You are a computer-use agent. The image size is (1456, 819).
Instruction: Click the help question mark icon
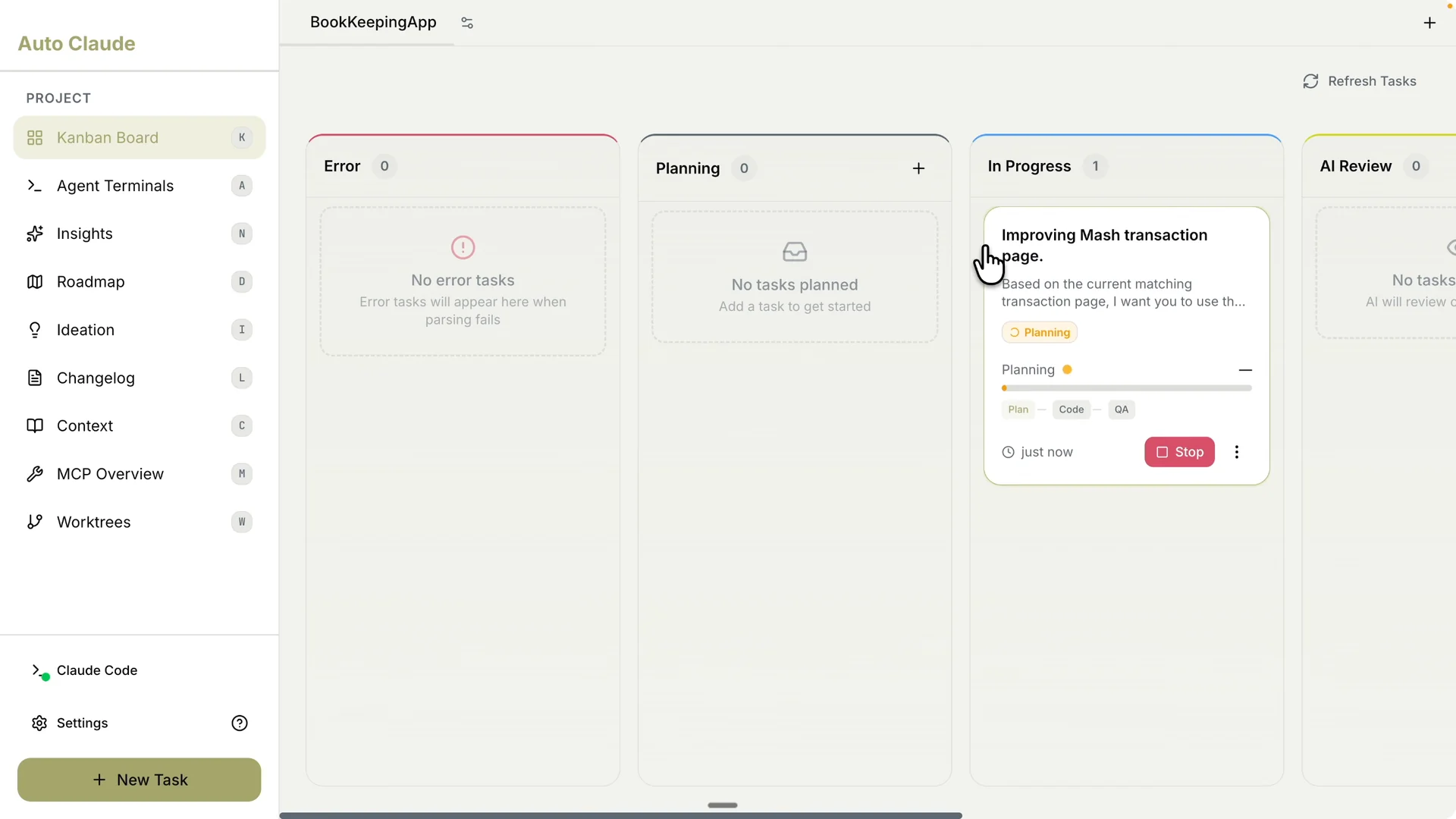click(240, 723)
